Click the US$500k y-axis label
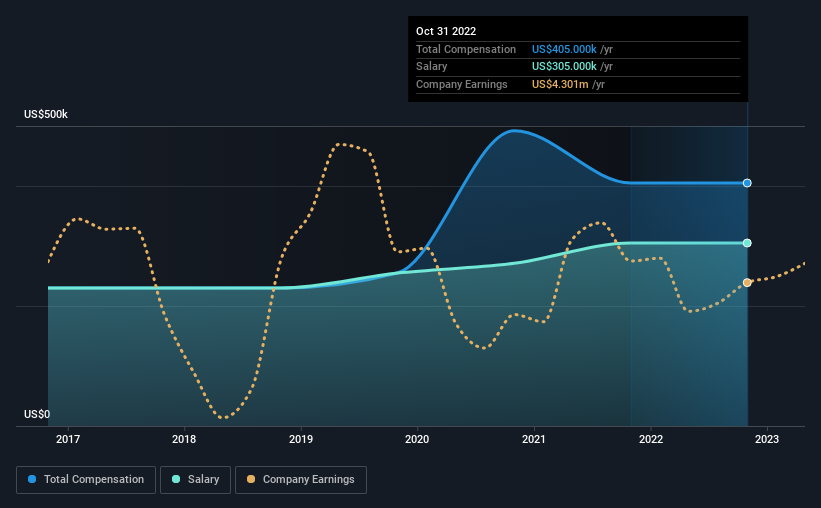Viewport: 821px width, 508px height. pos(46,114)
